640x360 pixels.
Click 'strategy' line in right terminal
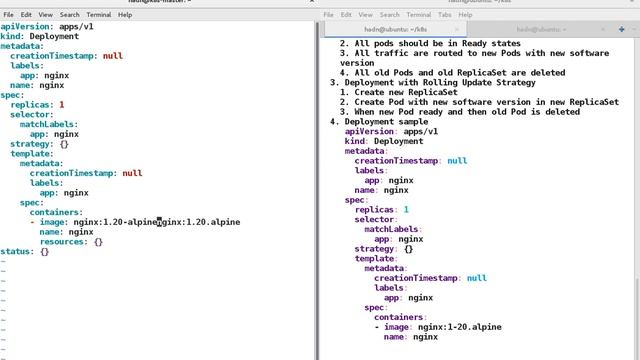384,249
